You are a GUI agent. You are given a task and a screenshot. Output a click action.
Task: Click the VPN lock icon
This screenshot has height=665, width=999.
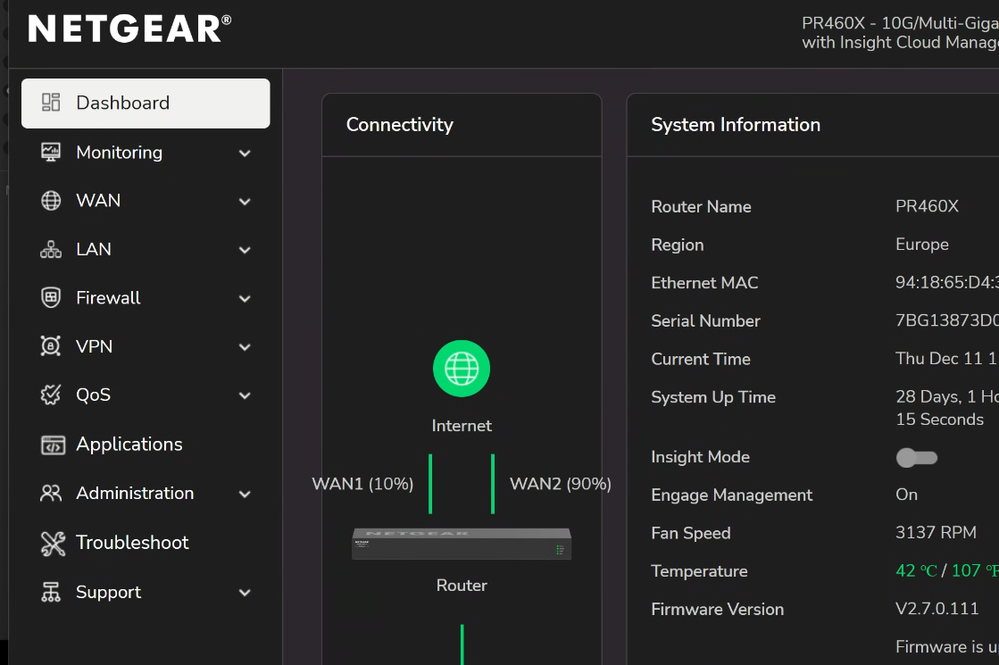pyautogui.click(x=51, y=347)
